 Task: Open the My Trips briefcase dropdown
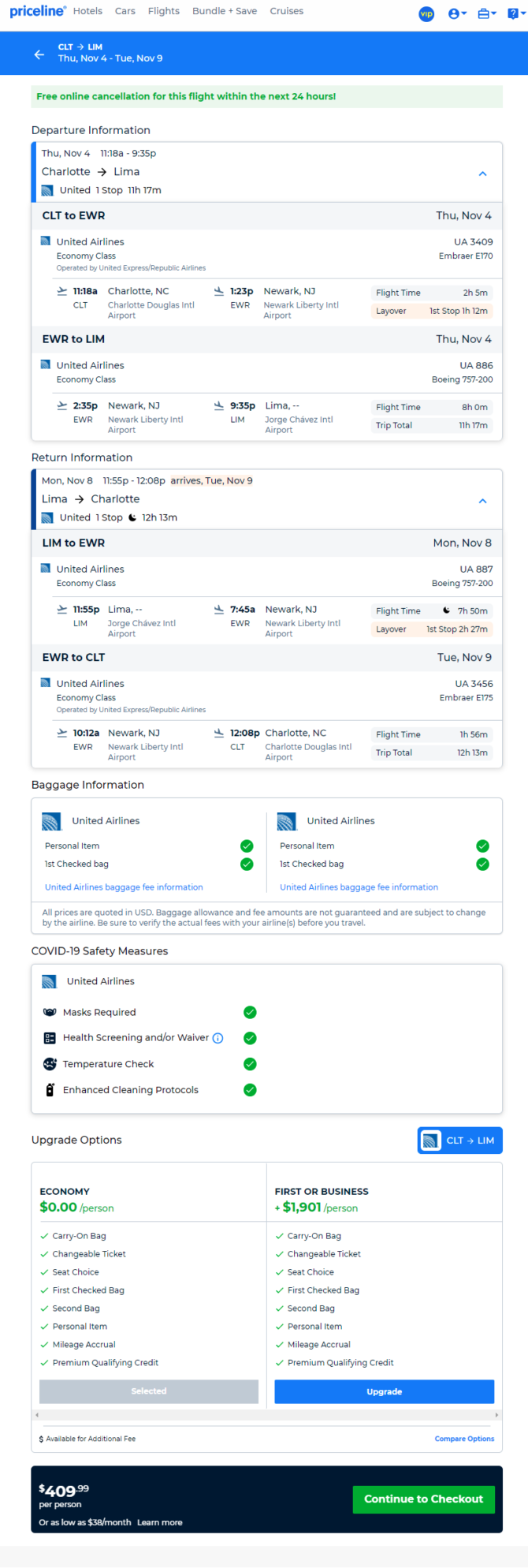[487, 13]
